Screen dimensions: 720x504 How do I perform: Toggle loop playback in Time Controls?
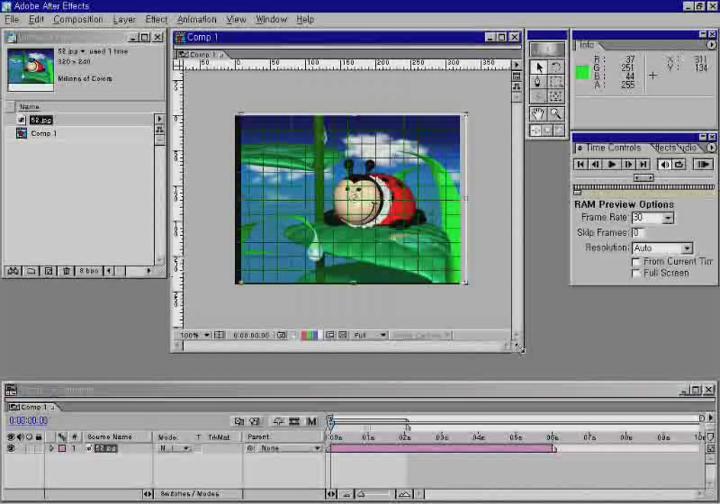click(x=680, y=164)
